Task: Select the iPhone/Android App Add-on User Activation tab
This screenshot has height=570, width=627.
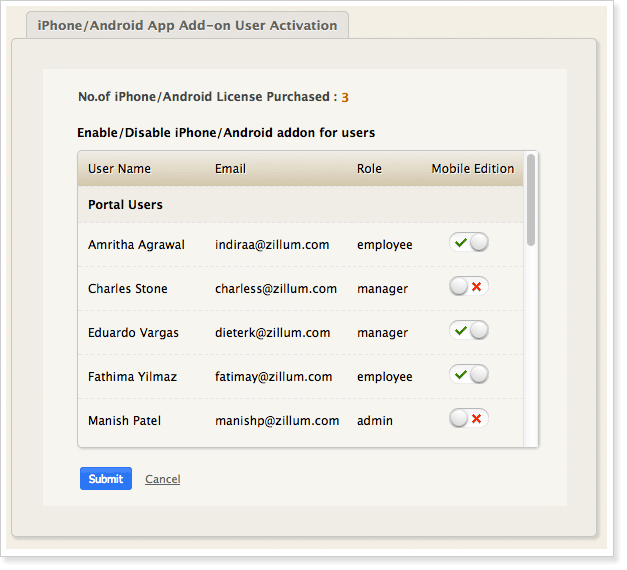Action: [x=187, y=25]
